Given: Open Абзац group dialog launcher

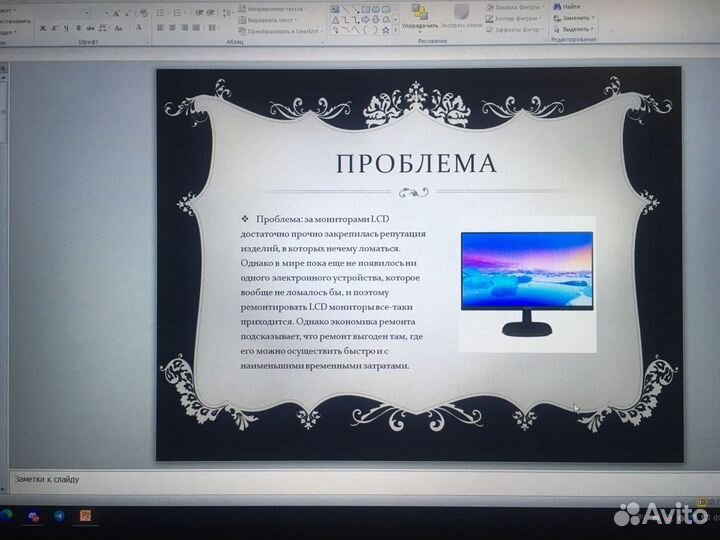Looking at the screenshot, I should click(323, 42).
